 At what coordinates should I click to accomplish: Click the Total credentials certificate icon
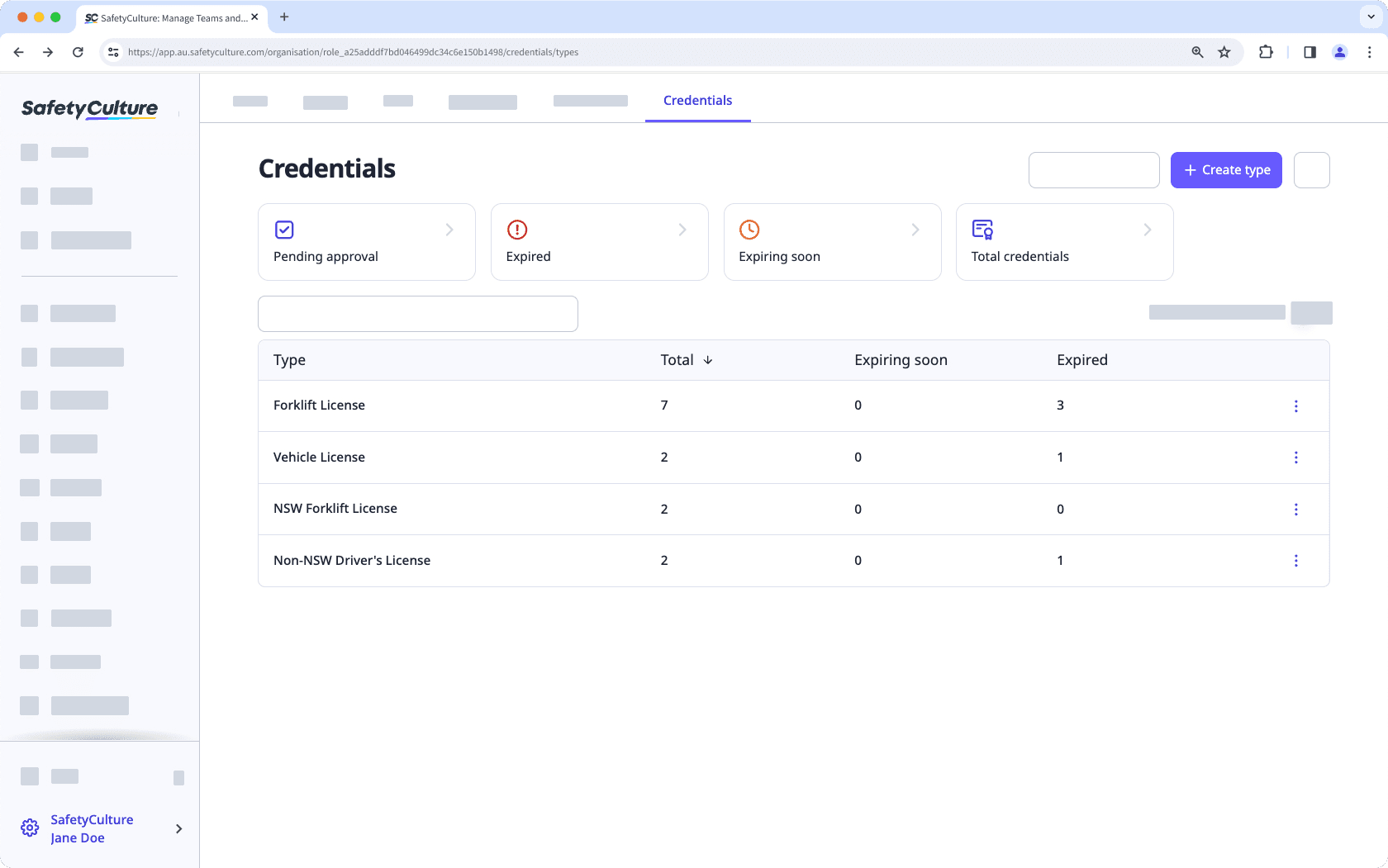pos(983,230)
